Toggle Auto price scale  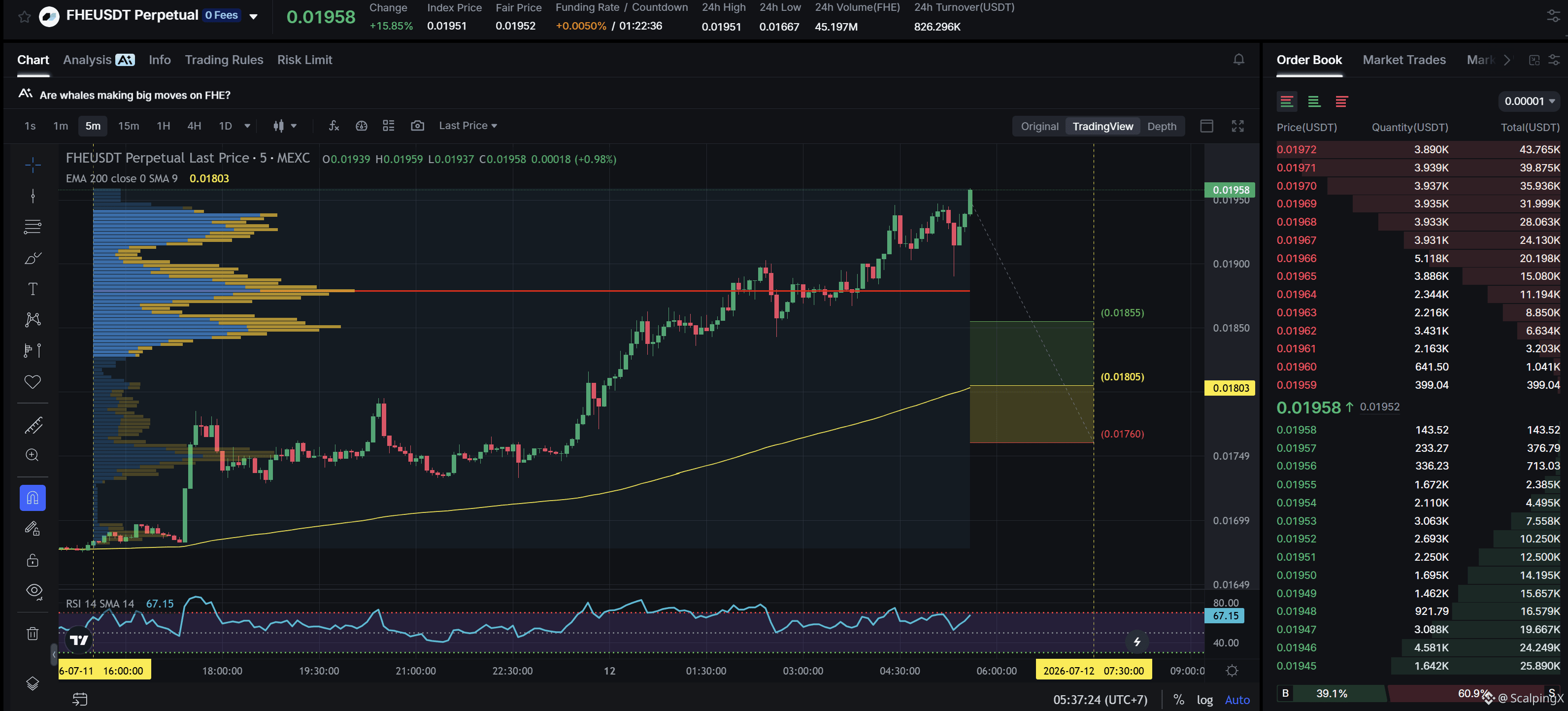[1237, 700]
